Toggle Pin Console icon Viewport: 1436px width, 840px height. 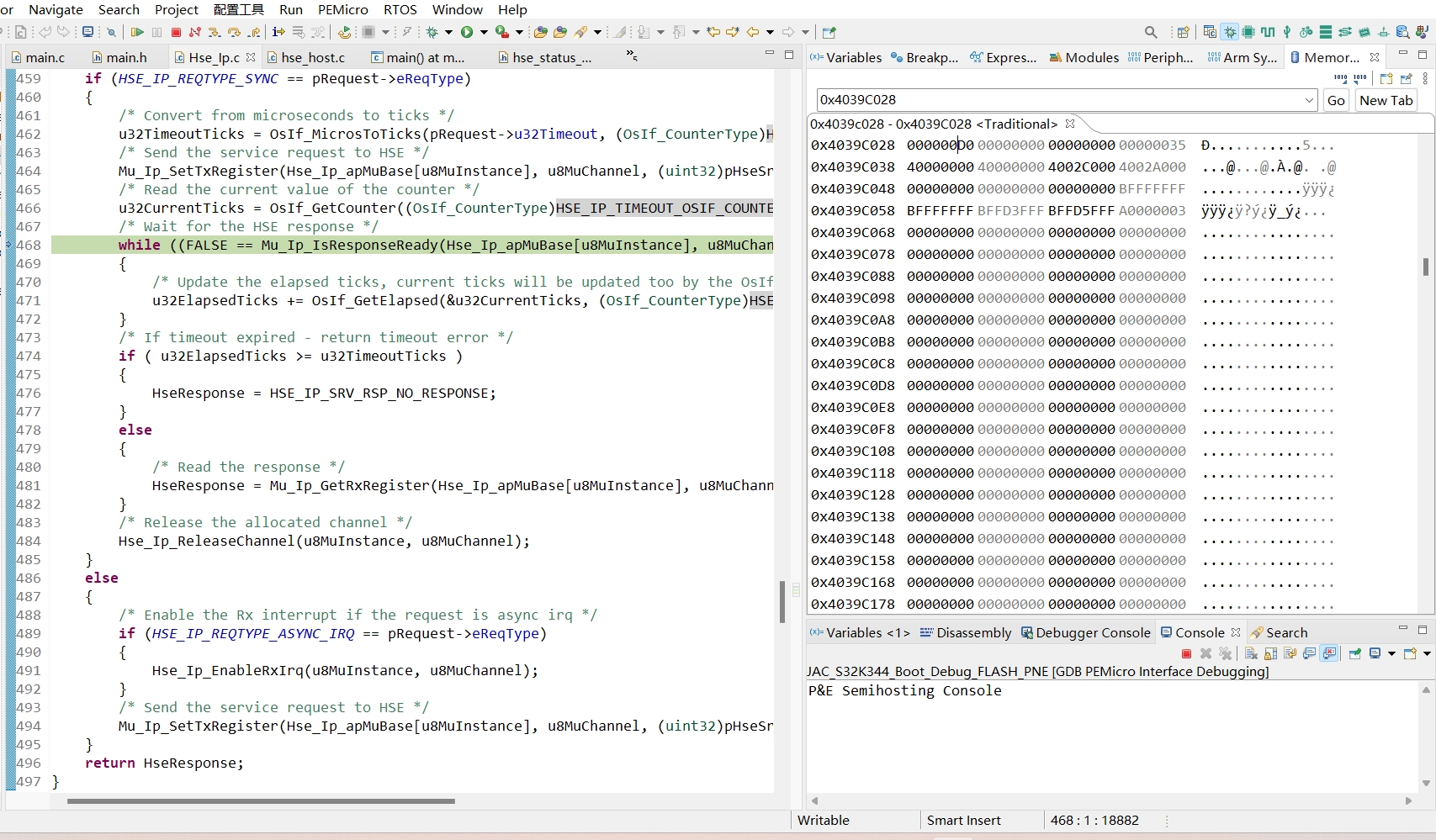point(1354,653)
